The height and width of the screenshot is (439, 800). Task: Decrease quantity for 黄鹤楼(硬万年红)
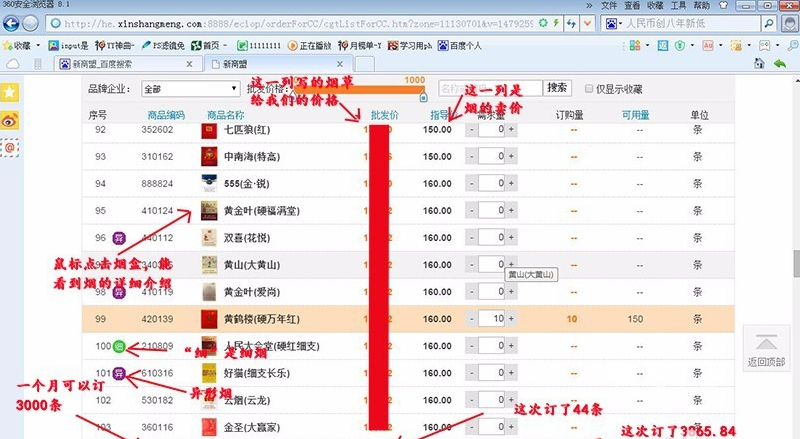472,319
